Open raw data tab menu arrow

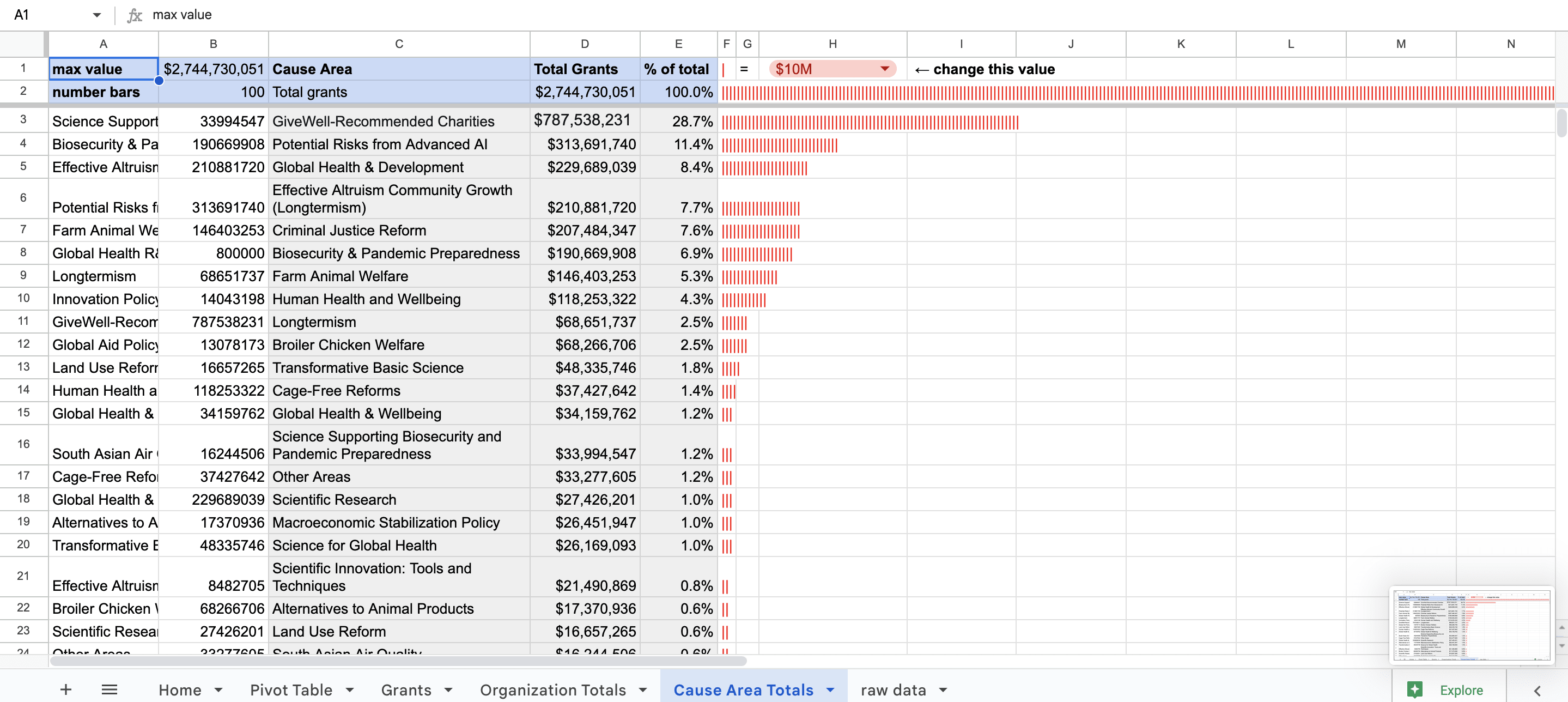(x=943, y=690)
